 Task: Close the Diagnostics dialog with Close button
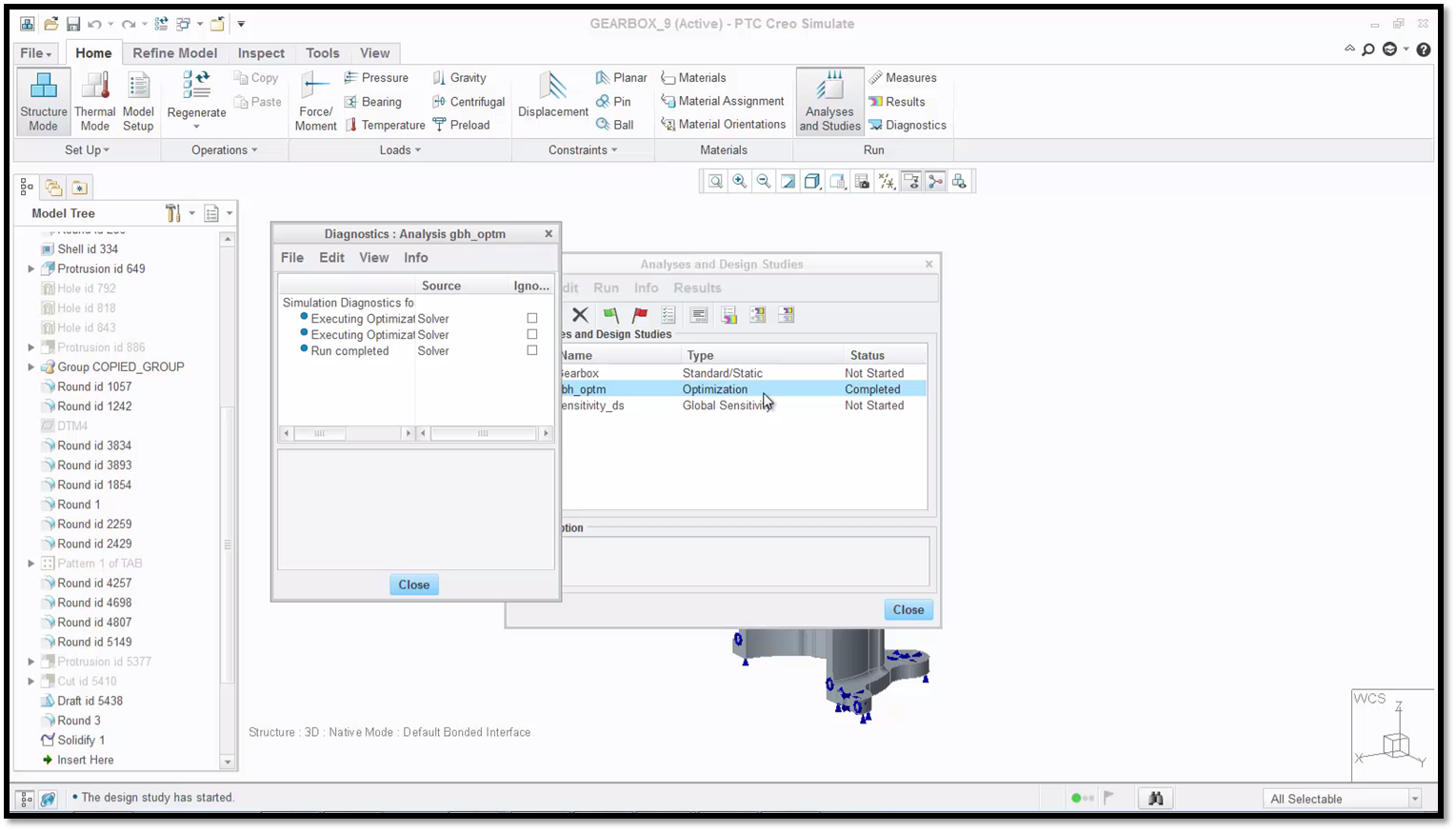pyautogui.click(x=413, y=585)
